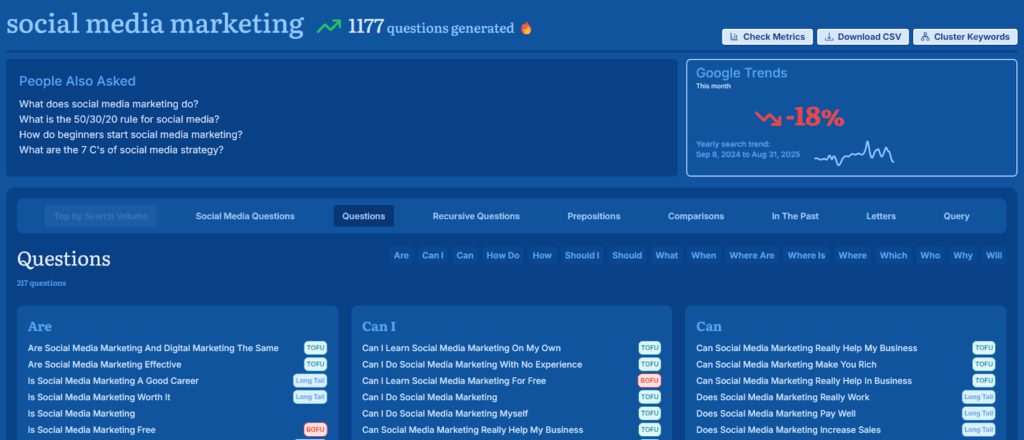Click the -18% trend value
Viewport: 1024px width, 440px height.
tap(815, 118)
